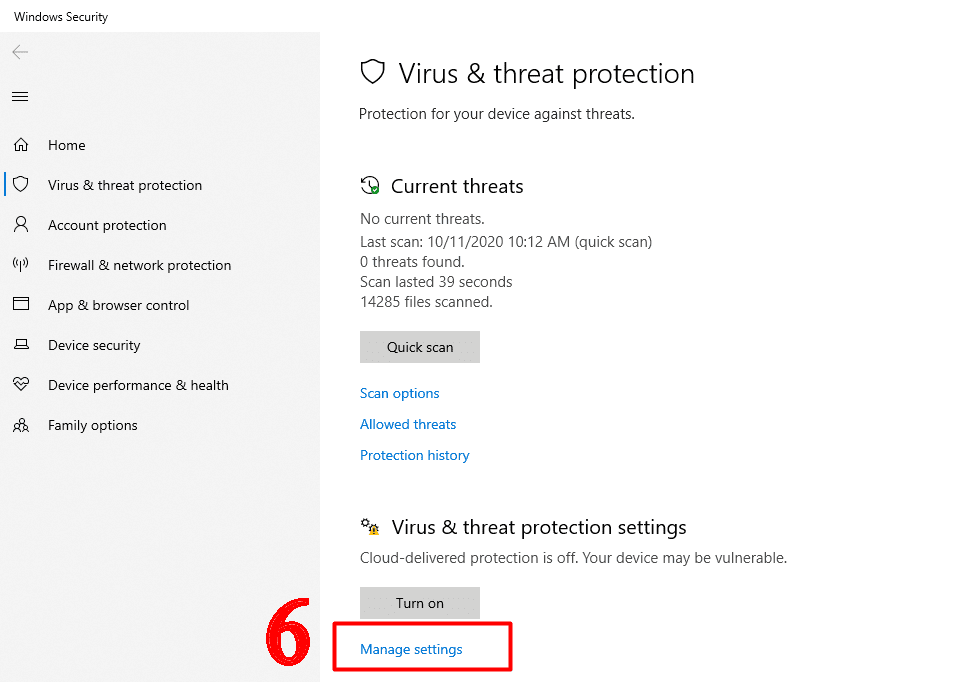Click the Device security laptop icon
Image resolution: width=956 pixels, height=682 pixels.
click(21, 345)
